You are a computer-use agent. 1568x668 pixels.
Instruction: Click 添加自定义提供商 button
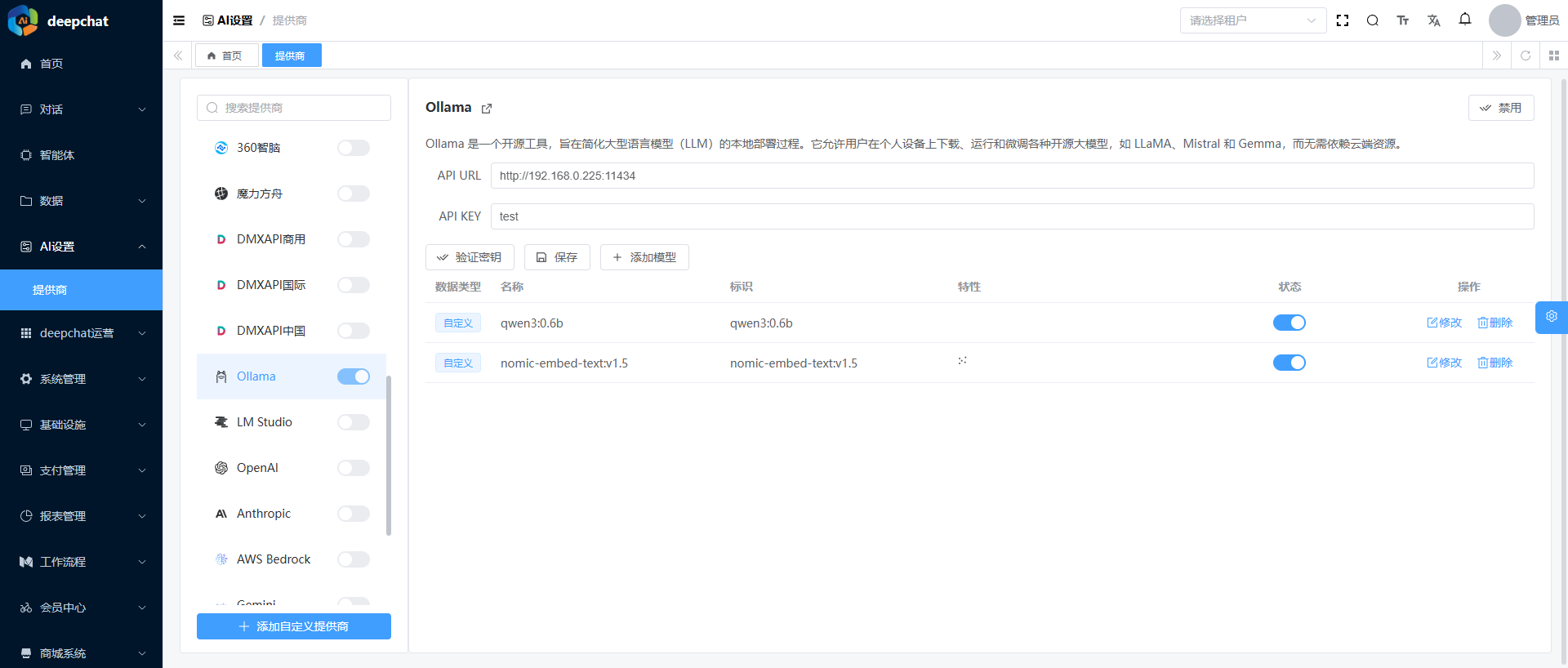pyautogui.click(x=294, y=626)
